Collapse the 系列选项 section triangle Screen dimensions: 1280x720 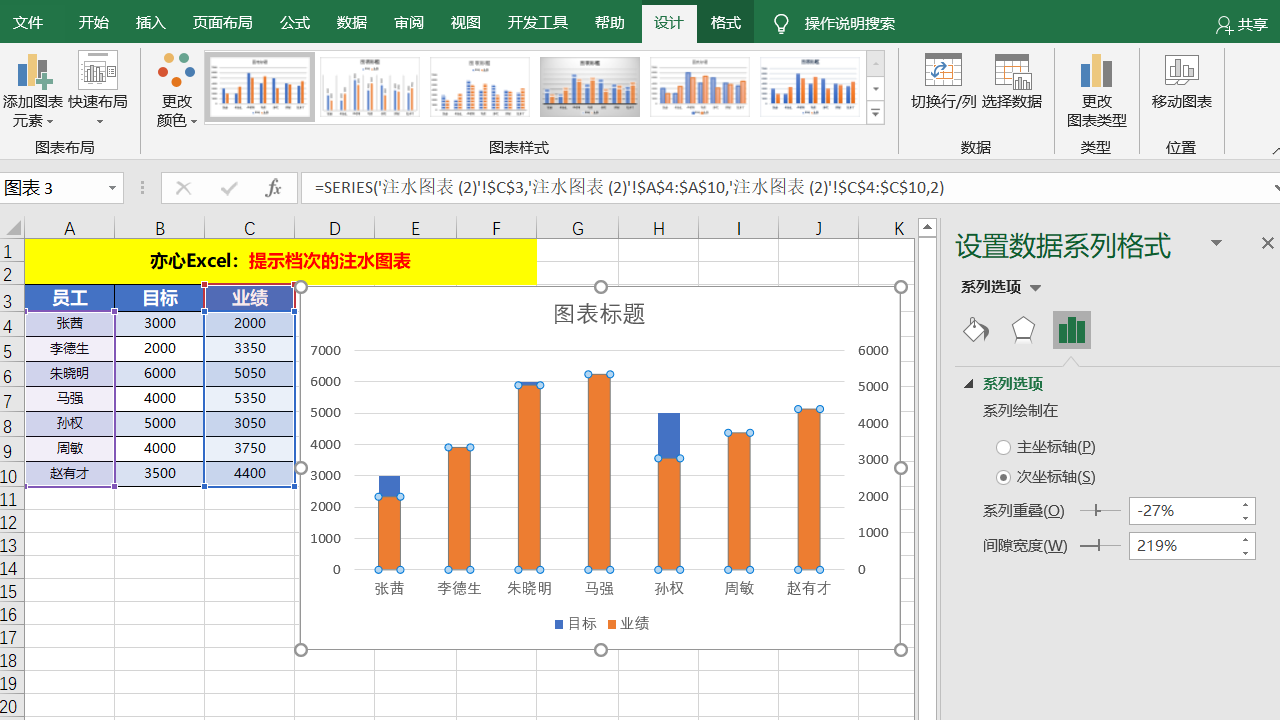click(968, 384)
